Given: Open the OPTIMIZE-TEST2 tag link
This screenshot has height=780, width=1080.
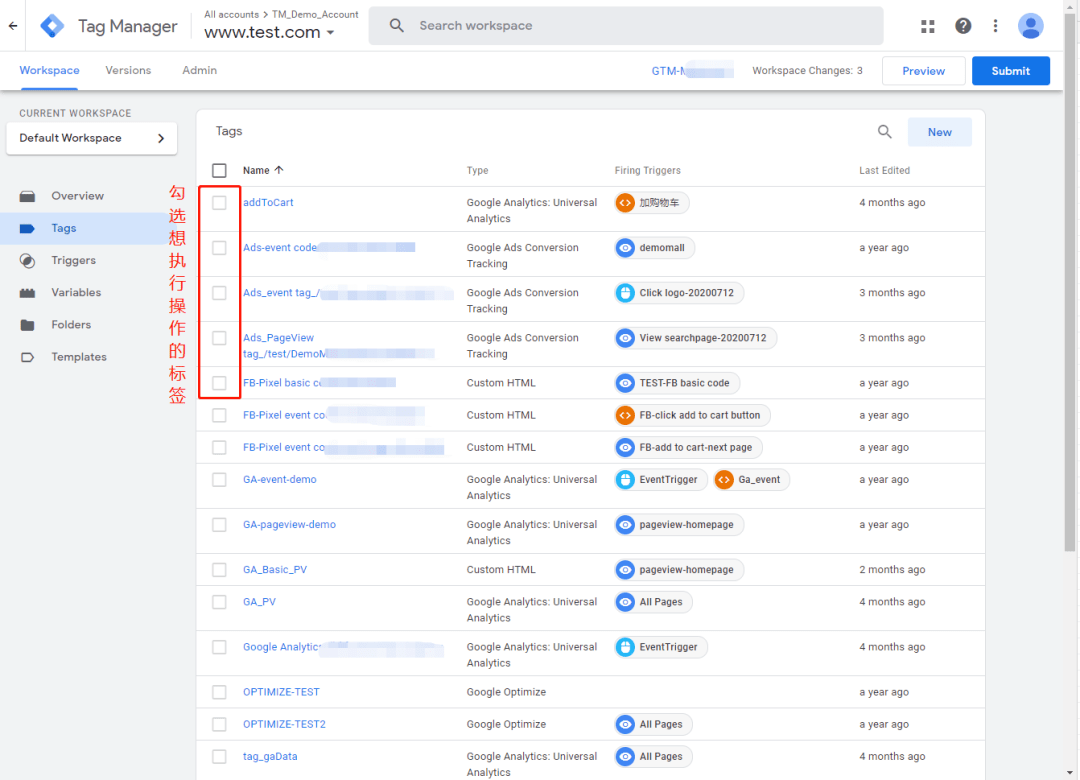Looking at the screenshot, I should coord(284,724).
